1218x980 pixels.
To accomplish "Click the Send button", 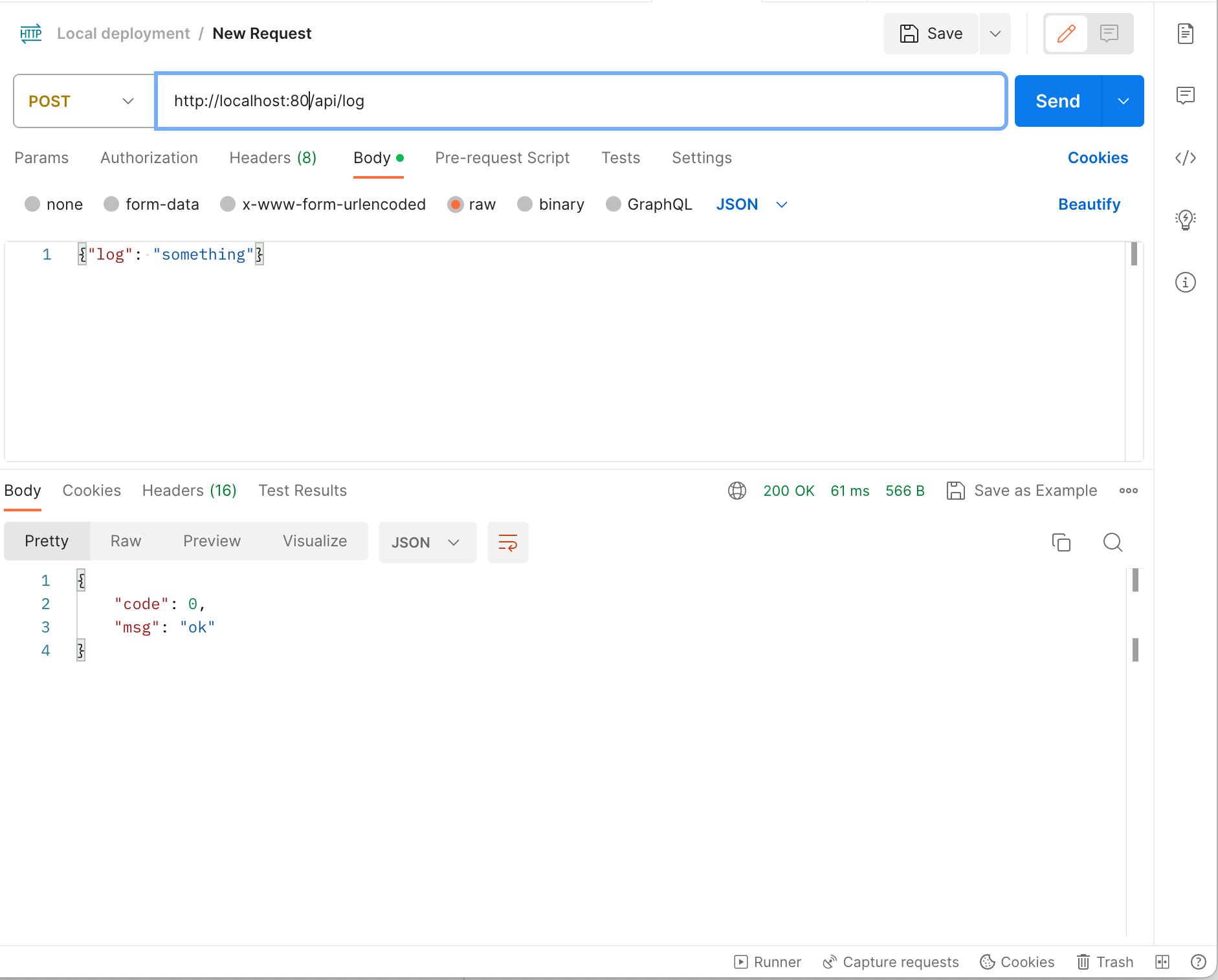I will pyautogui.click(x=1058, y=101).
